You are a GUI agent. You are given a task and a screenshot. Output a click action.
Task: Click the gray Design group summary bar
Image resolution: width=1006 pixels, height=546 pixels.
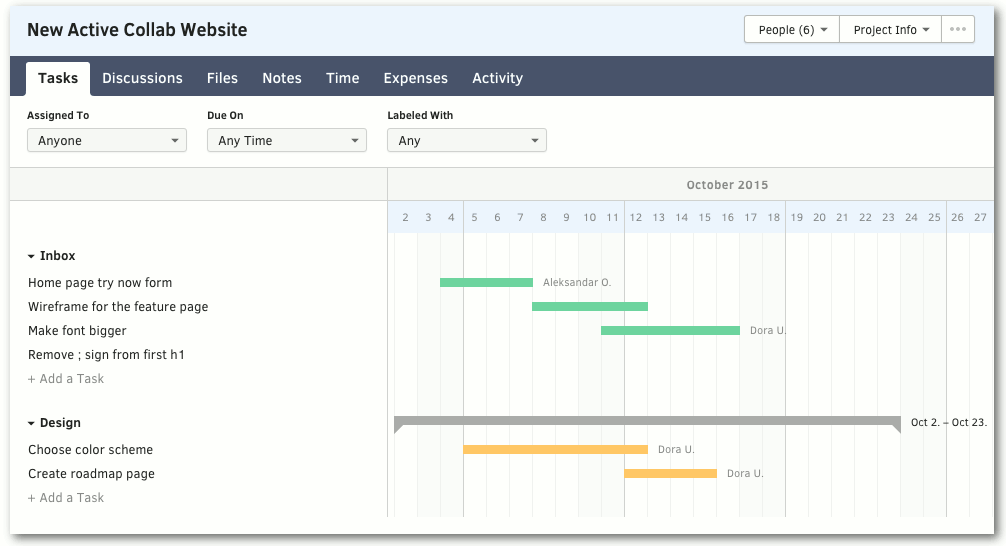point(647,422)
